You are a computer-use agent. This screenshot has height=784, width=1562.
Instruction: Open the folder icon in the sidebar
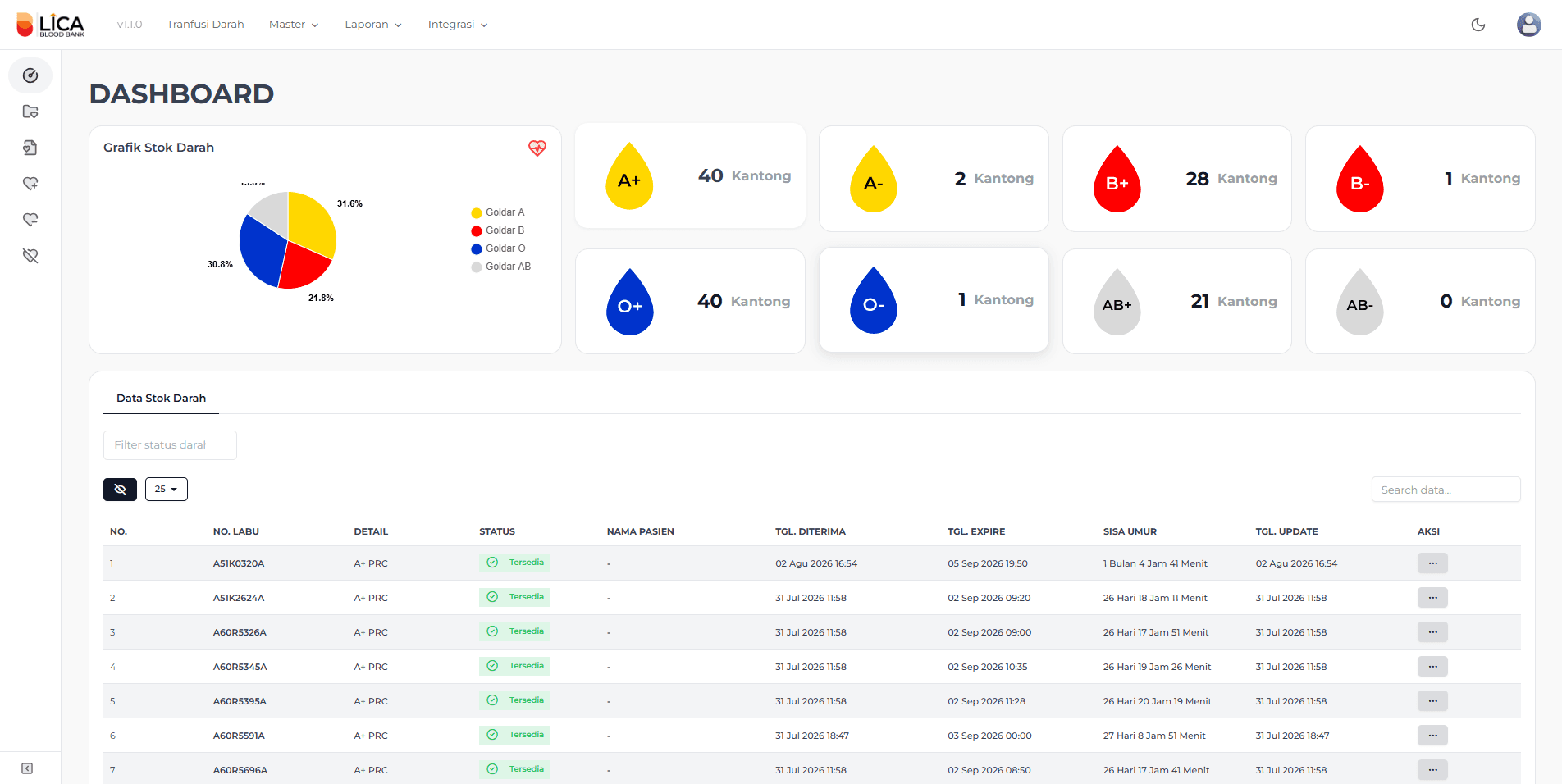point(30,112)
